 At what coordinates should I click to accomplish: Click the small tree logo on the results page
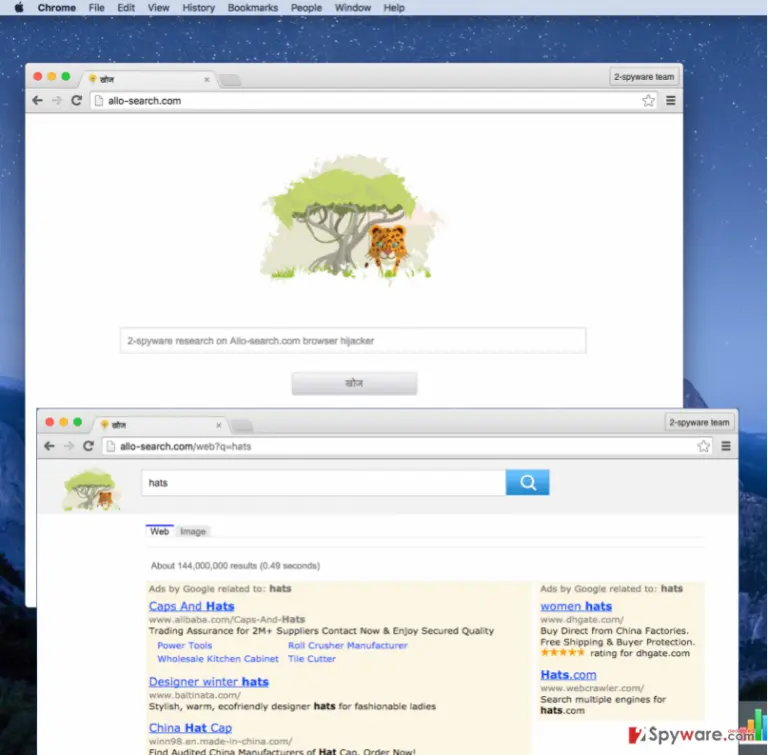91,489
